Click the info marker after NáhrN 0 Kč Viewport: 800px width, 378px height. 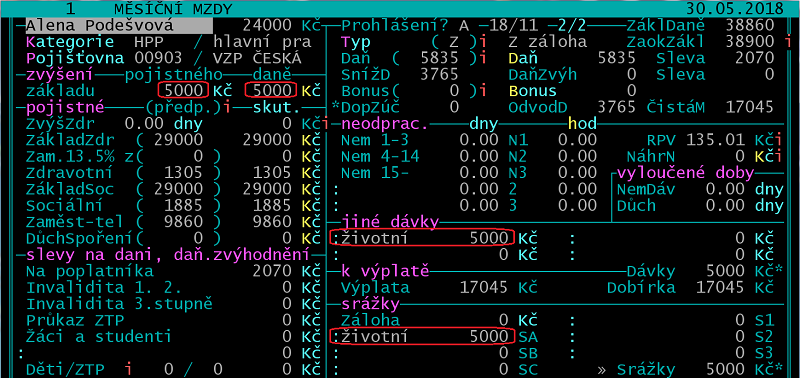pos(779,157)
